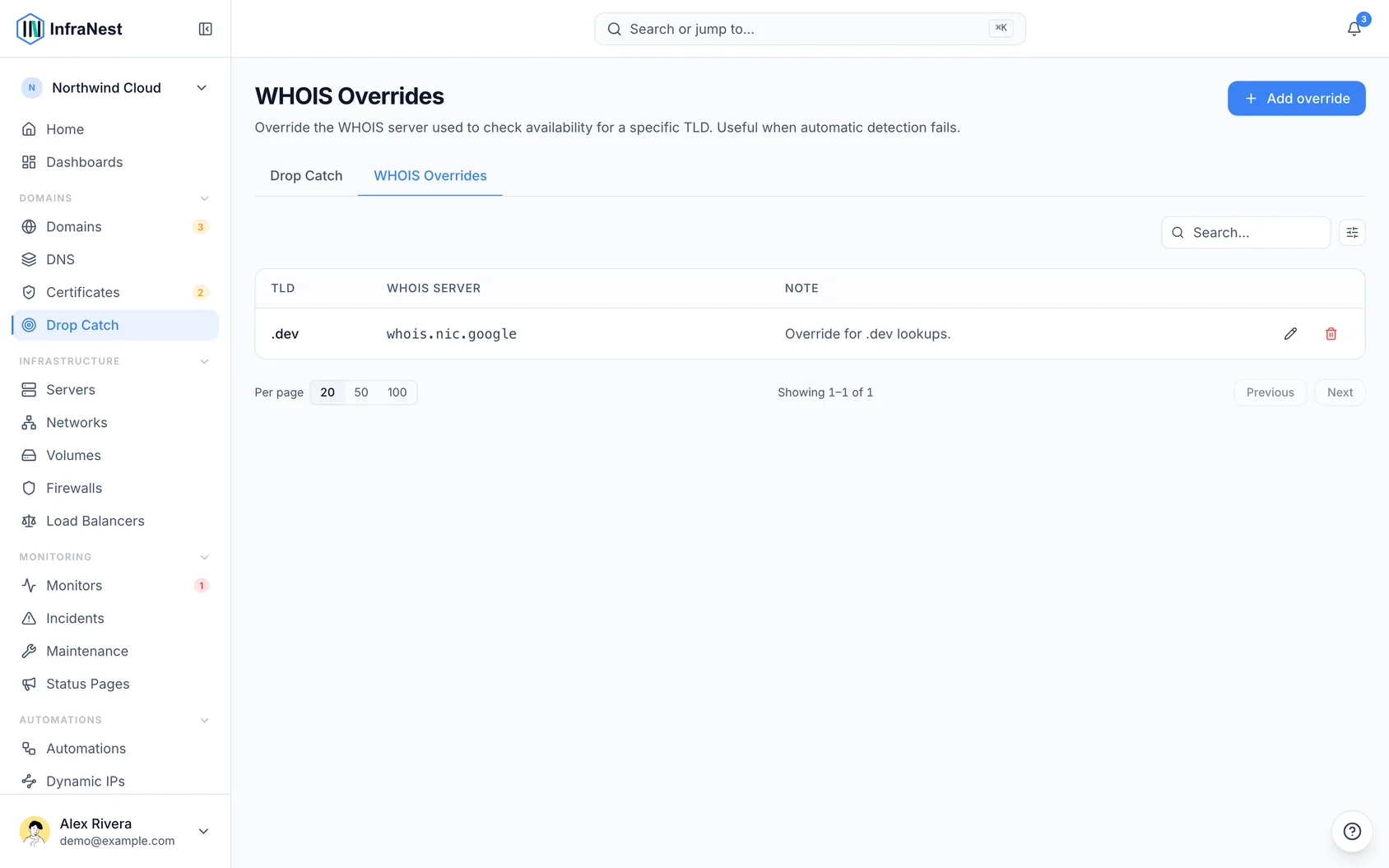This screenshot has width=1389, height=868.
Task: Open Load Balancers in sidebar
Action: (115, 521)
